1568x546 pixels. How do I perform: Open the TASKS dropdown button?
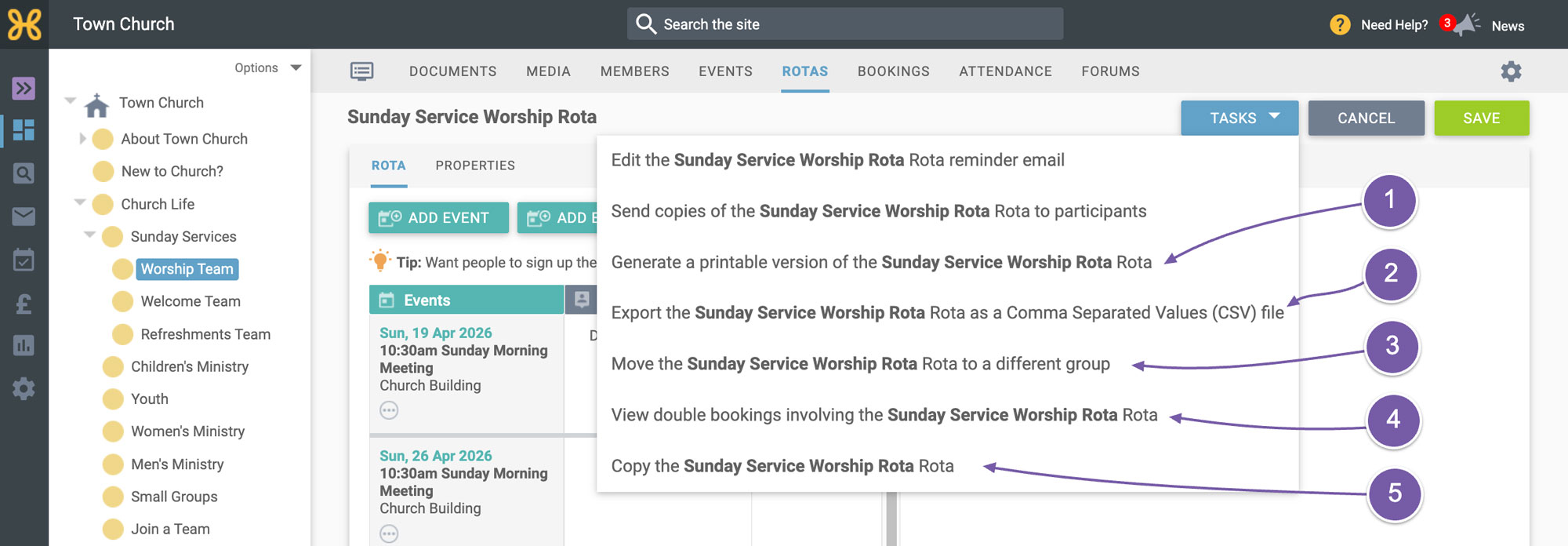1240,118
